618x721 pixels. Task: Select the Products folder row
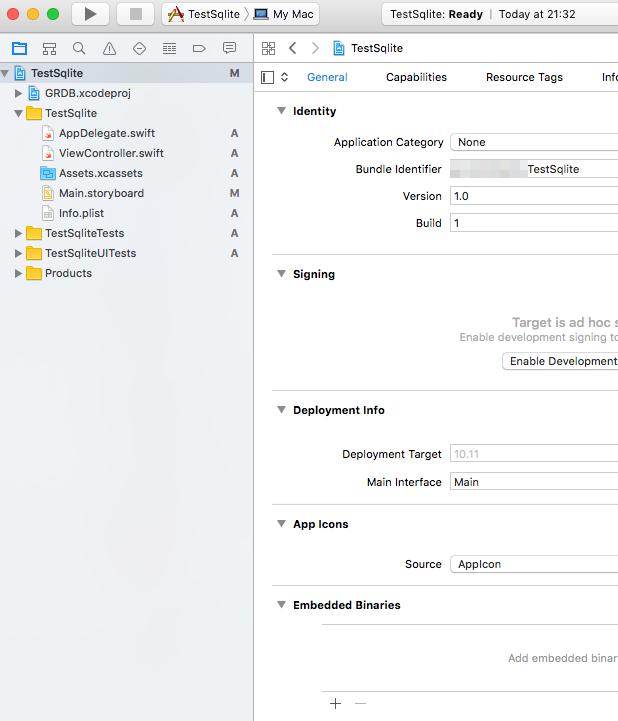126,273
